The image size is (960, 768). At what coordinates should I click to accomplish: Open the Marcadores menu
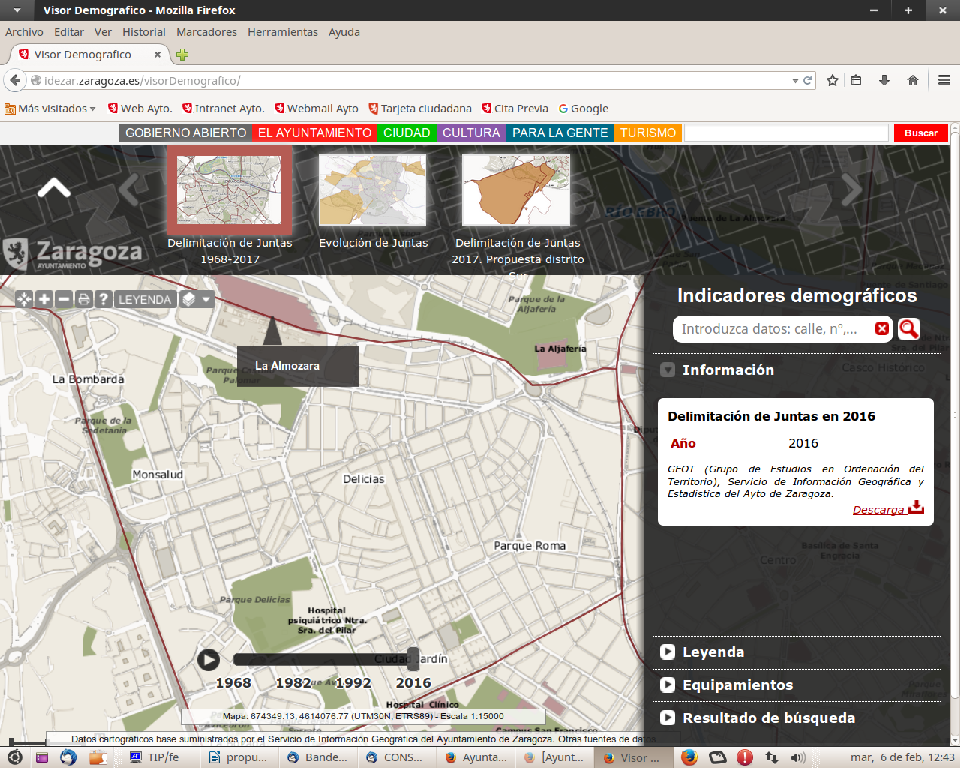click(206, 32)
